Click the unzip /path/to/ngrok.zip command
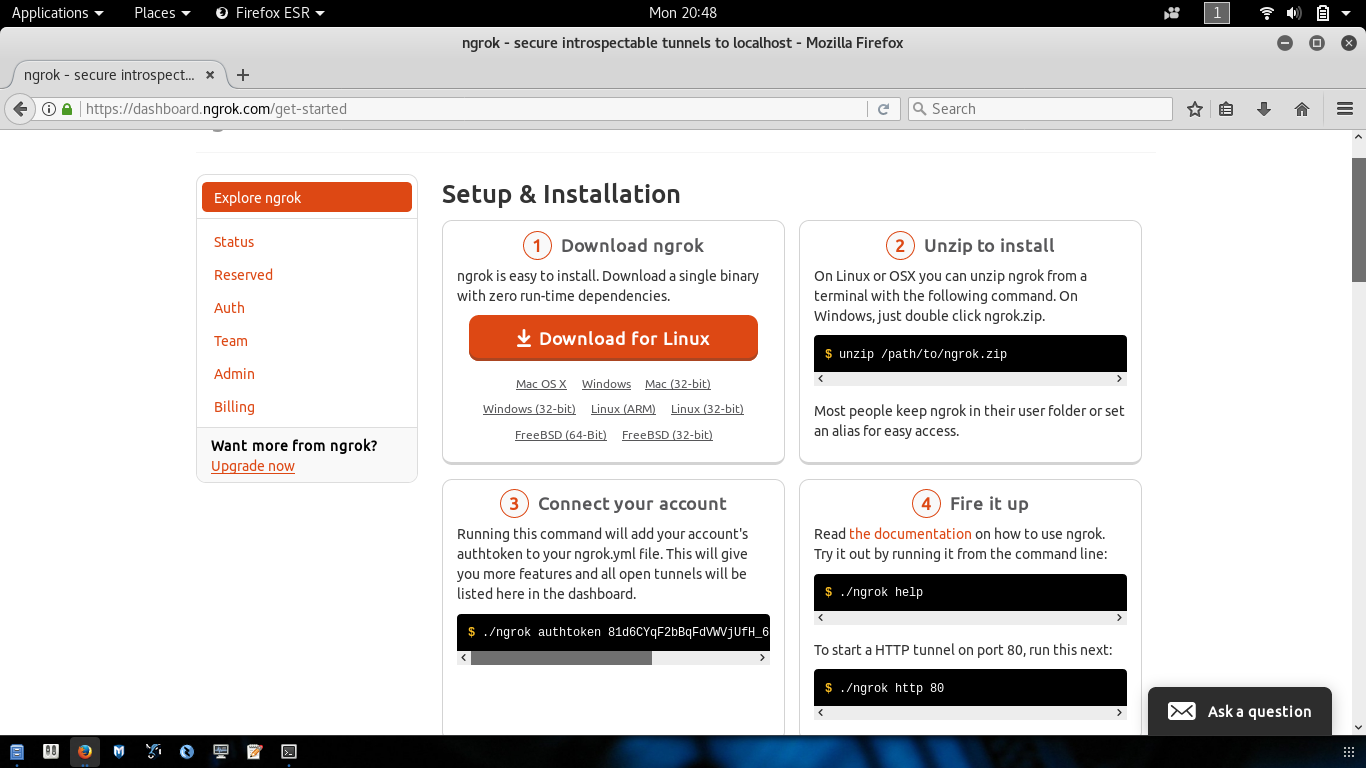 tap(923, 354)
